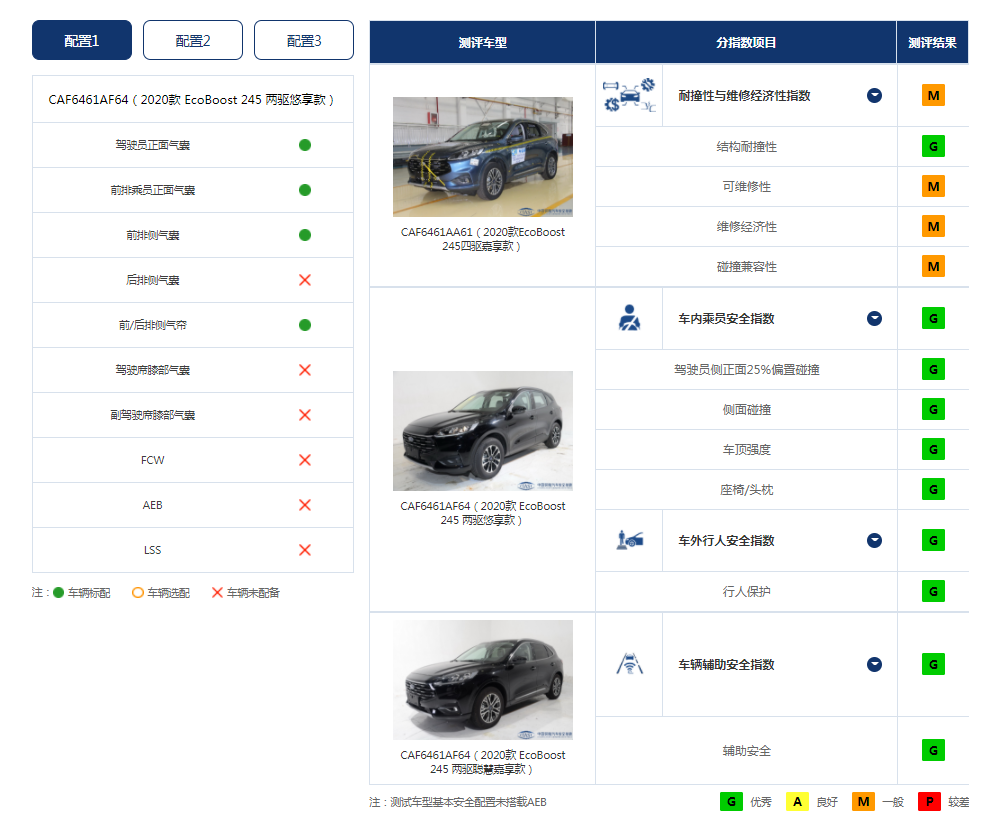Click the blue crash-test car photo
992x828 pixels.
(483, 157)
